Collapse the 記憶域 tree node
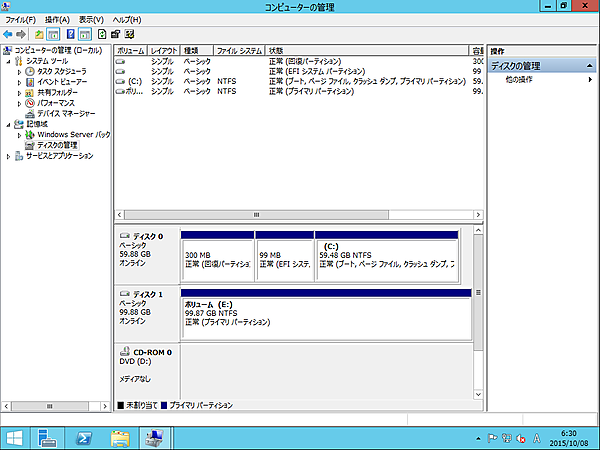This screenshot has width=600, height=450. tap(8, 124)
